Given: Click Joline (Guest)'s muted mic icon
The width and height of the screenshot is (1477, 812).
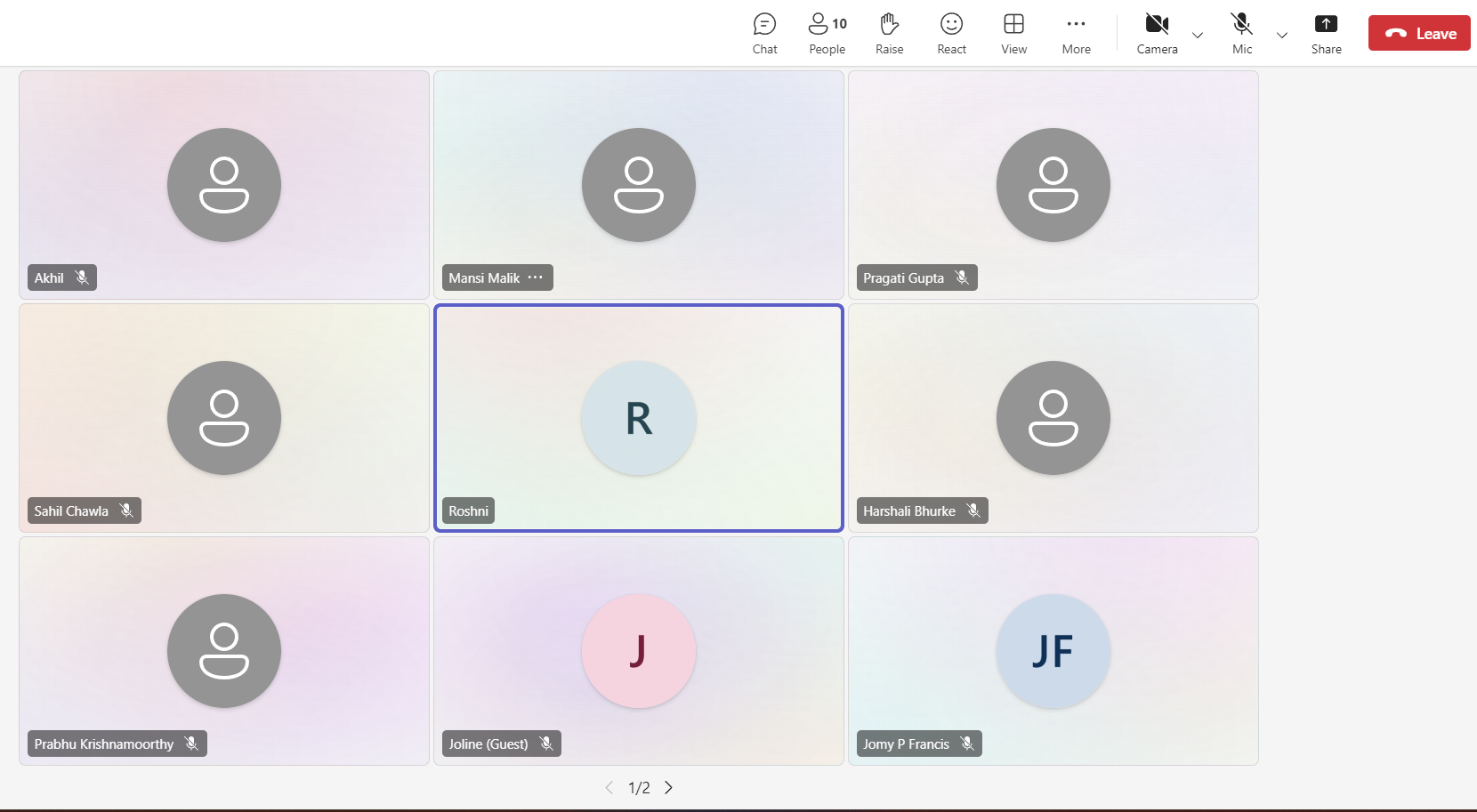Looking at the screenshot, I should point(546,744).
